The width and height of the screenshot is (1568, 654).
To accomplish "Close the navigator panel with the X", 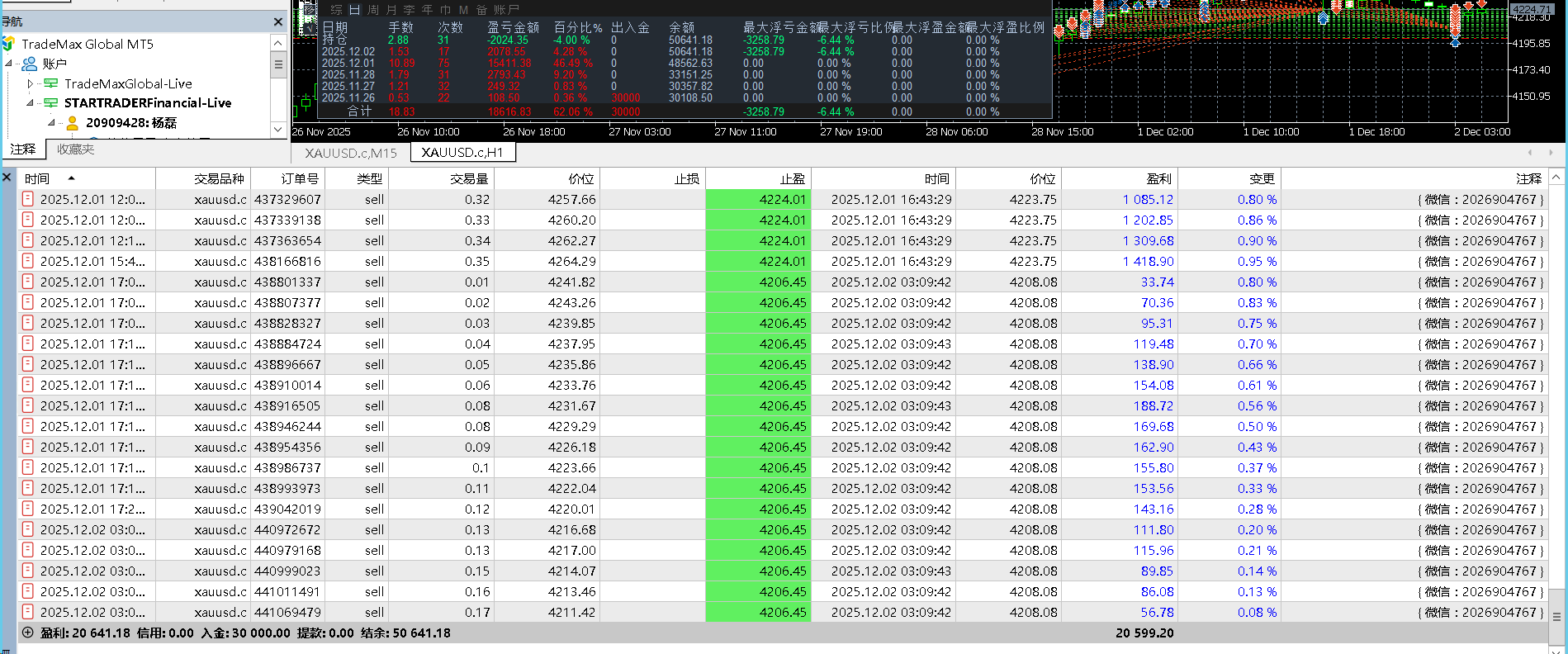I will [278, 21].
